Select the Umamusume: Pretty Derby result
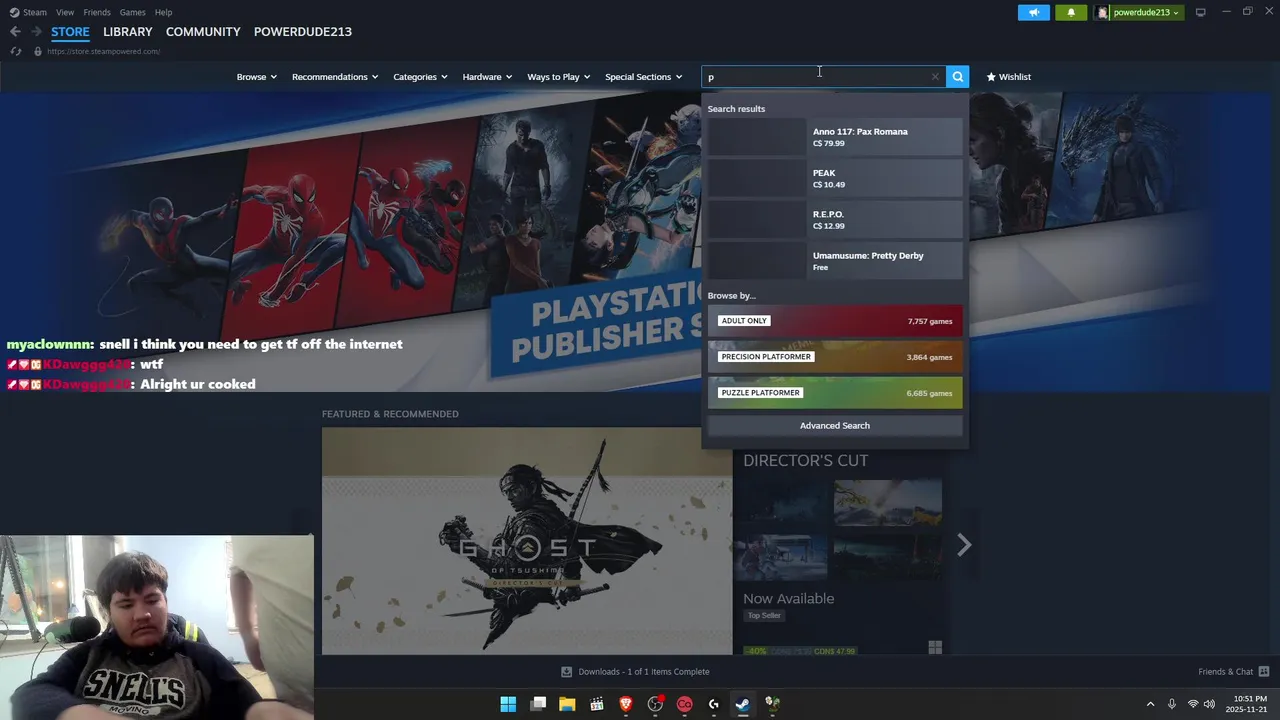Screen dimensions: 1280x720 [835, 261]
